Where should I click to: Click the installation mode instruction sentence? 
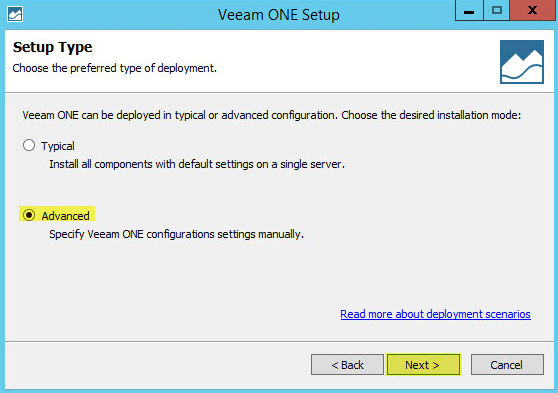272,115
